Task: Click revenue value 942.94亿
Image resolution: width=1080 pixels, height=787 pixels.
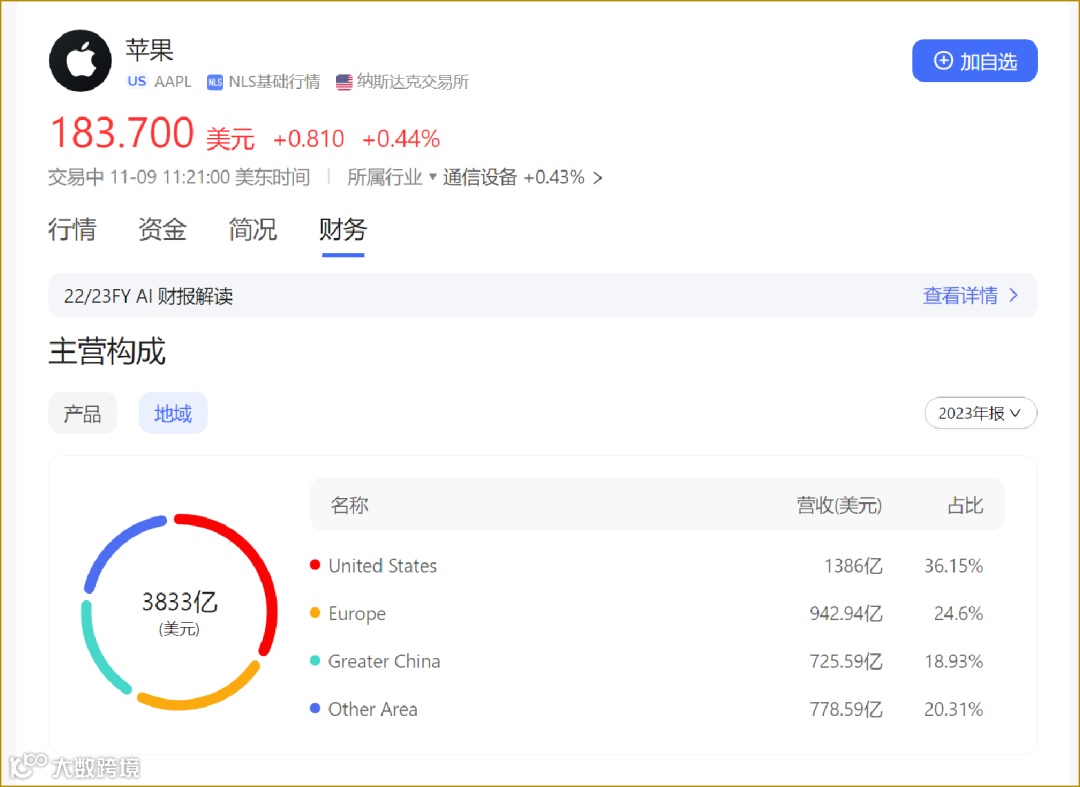Action: 845,613
